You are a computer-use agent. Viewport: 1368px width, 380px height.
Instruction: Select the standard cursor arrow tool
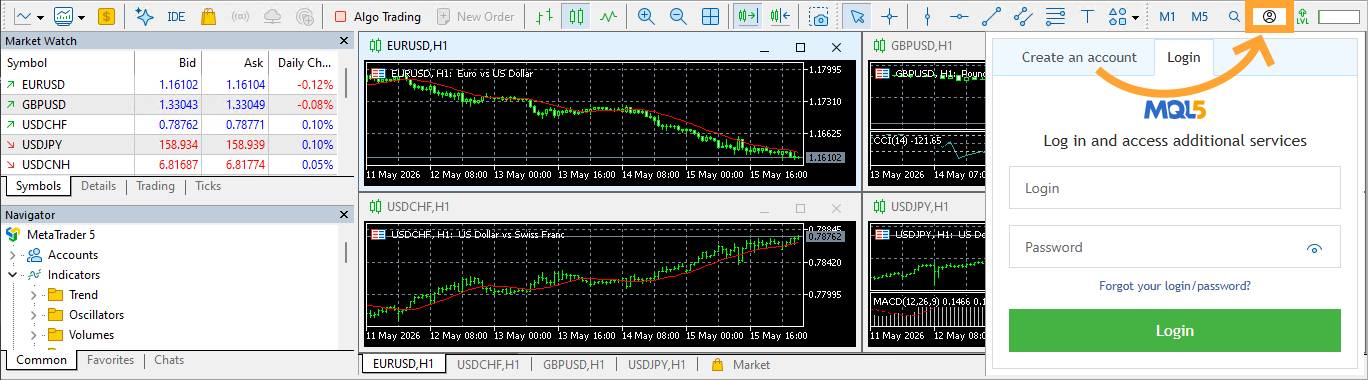(857, 16)
